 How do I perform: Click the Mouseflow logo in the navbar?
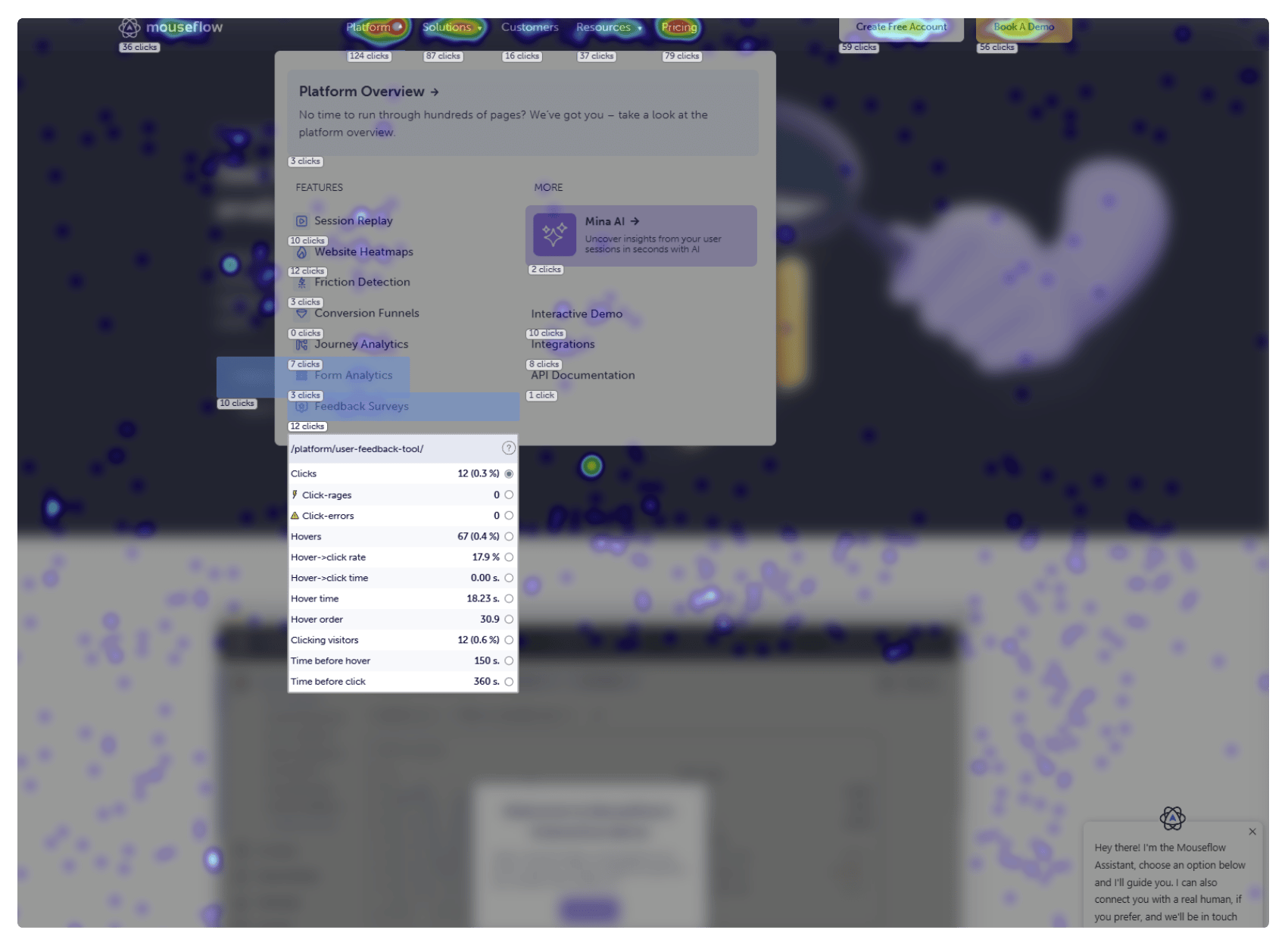(171, 27)
